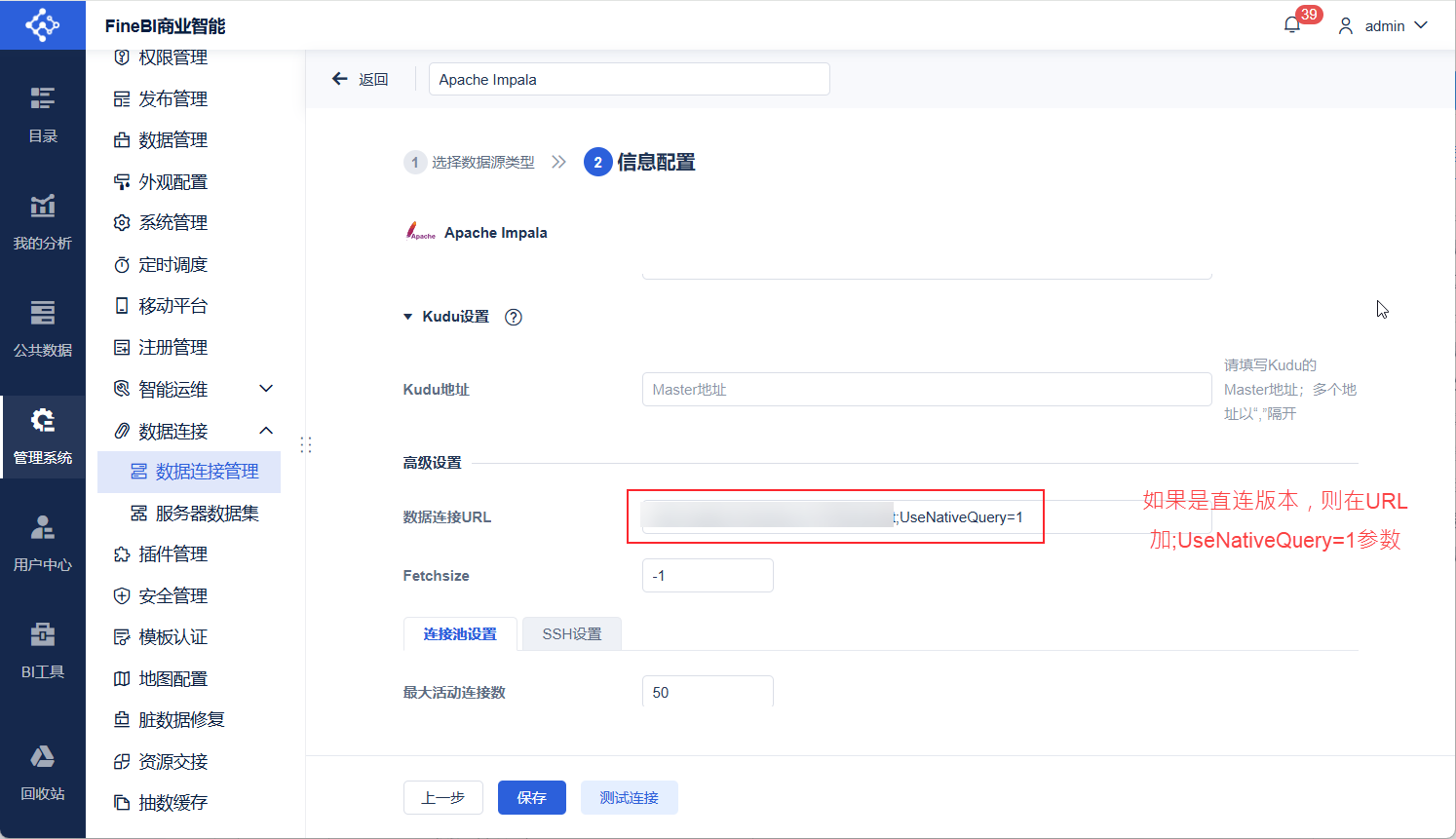Click the admin user avatar icon

click(1346, 26)
